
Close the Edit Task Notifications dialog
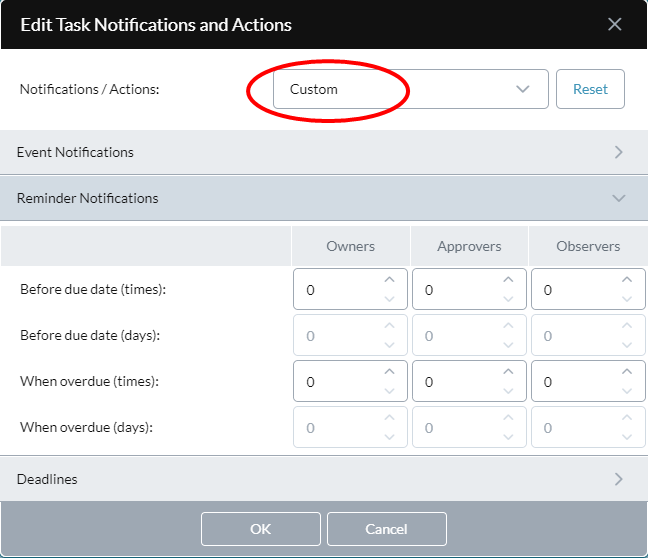click(x=615, y=24)
